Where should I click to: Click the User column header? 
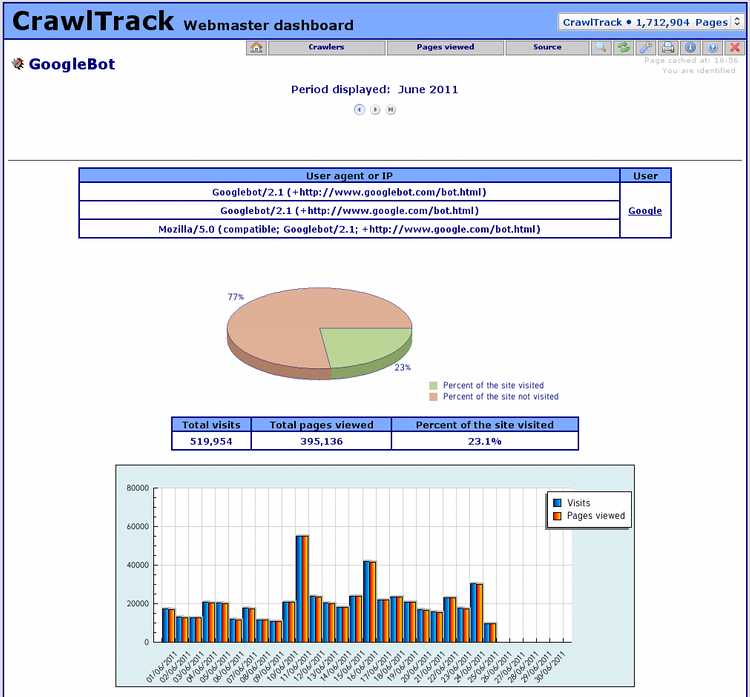point(645,176)
